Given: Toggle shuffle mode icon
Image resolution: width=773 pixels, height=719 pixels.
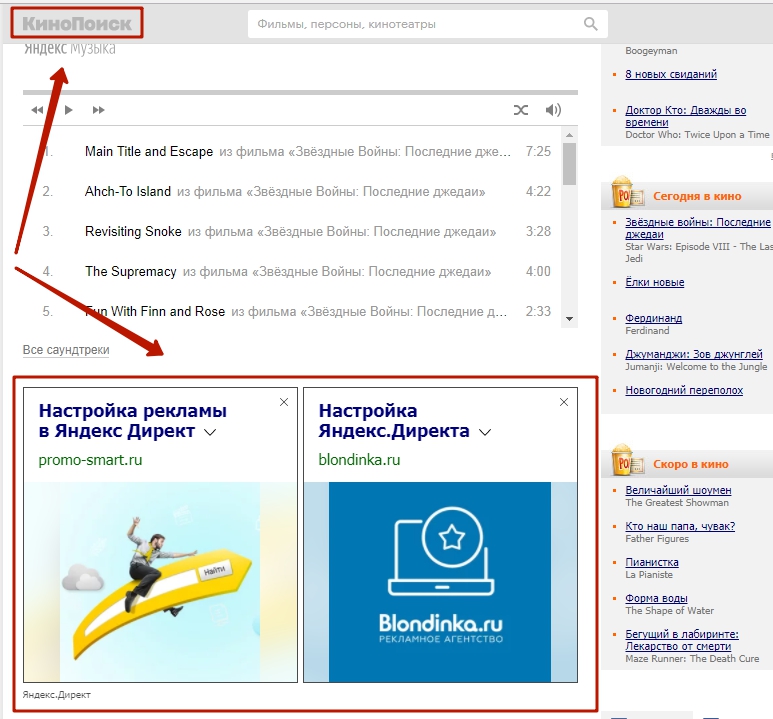Looking at the screenshot, I should 521,110.
